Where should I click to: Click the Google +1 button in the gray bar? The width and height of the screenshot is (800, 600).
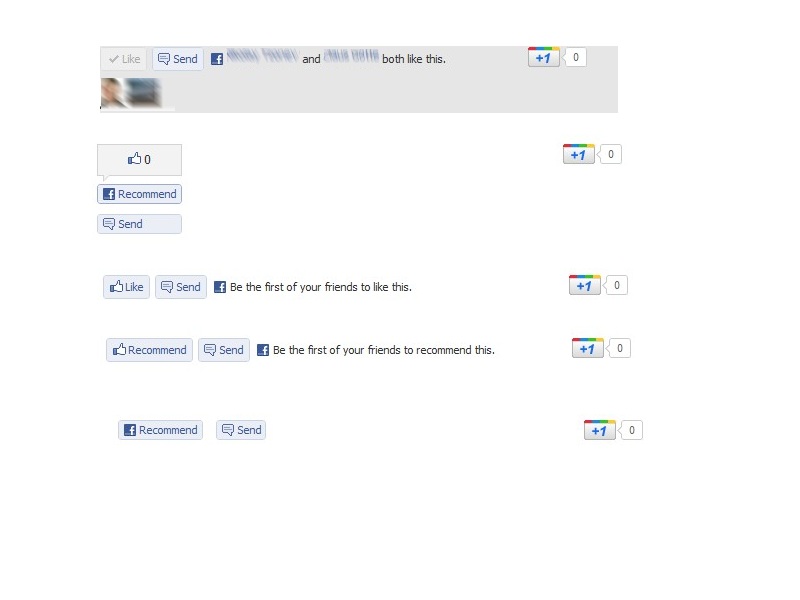click(x=544, y=57)
